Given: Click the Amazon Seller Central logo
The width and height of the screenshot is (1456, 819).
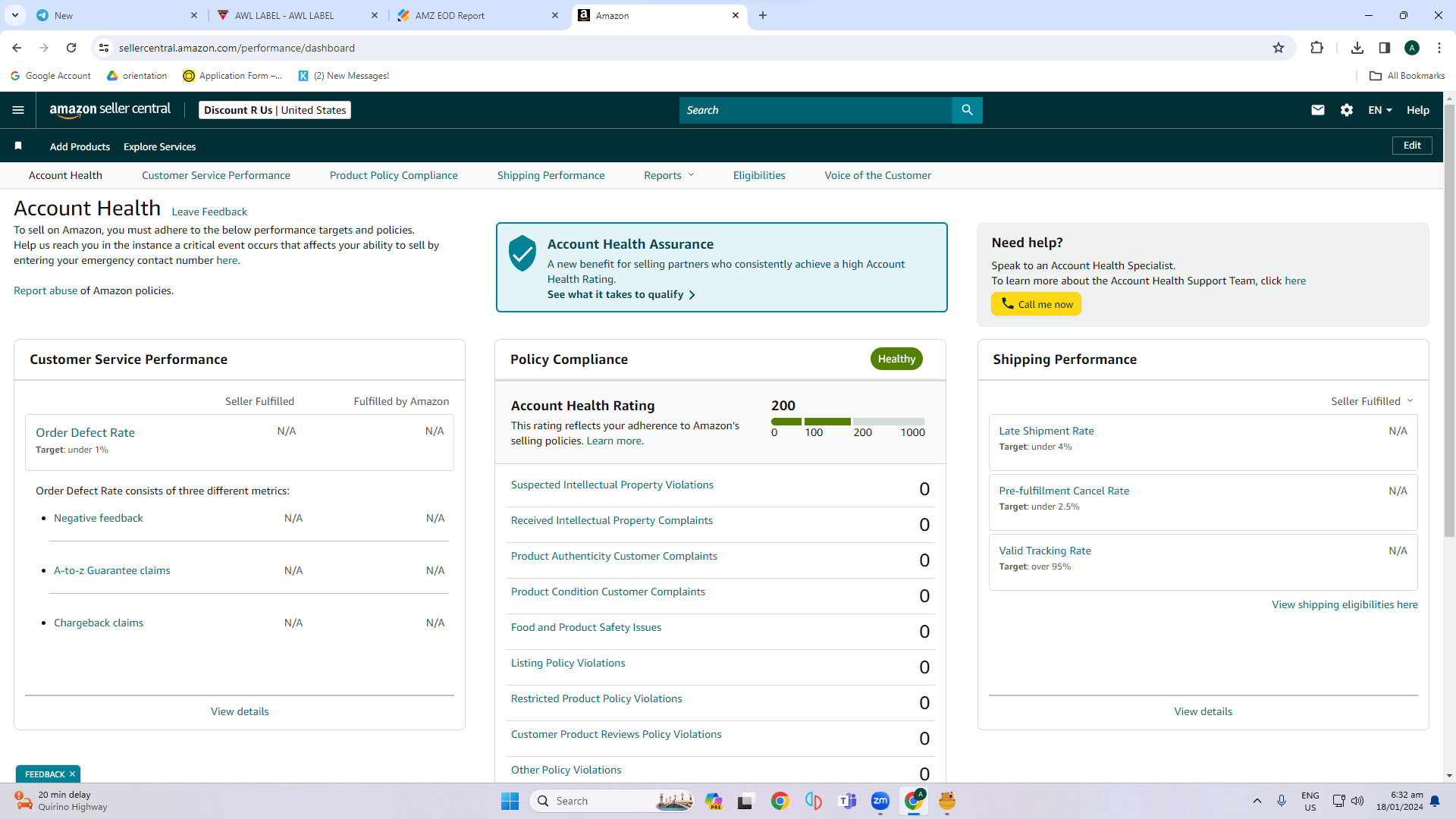Looking at the screenshot, I should point(110,110).
